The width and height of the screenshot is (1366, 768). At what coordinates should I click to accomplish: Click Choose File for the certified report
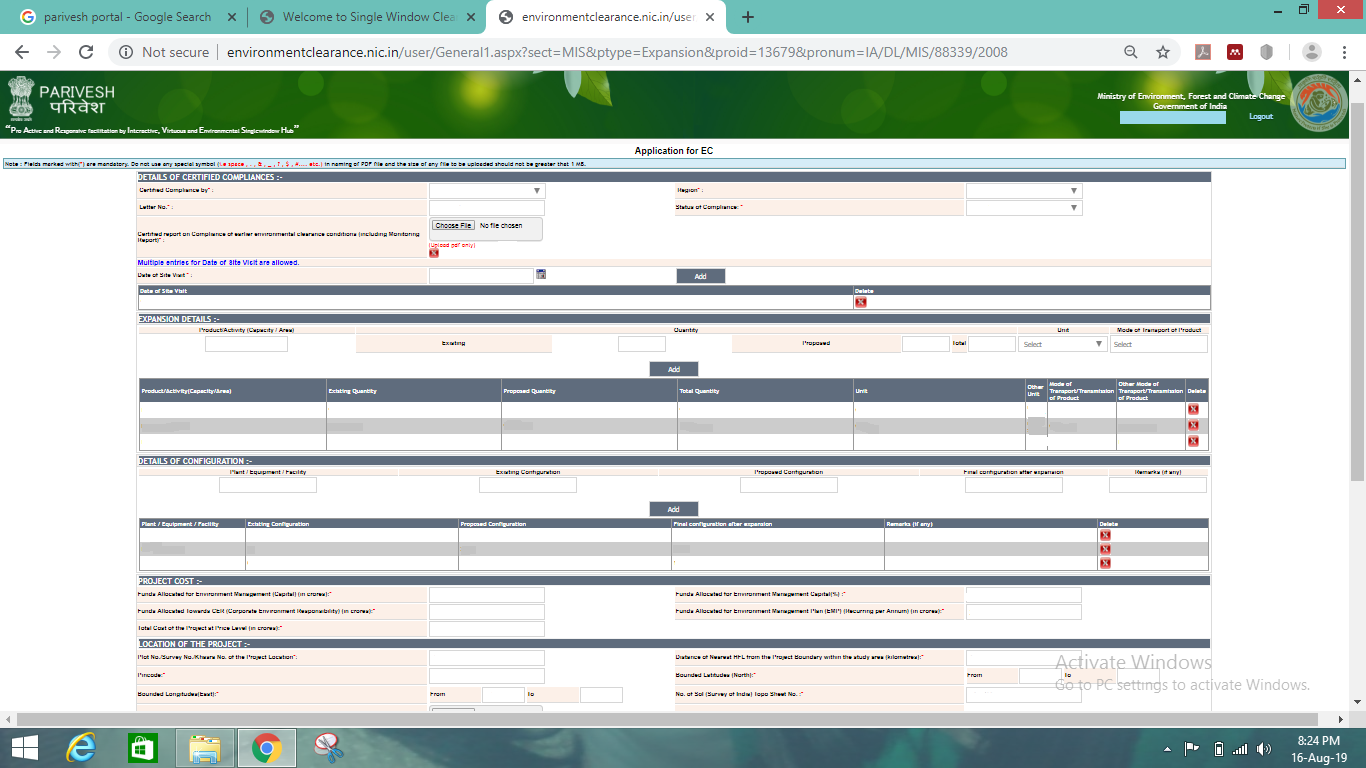pos(453,226)
